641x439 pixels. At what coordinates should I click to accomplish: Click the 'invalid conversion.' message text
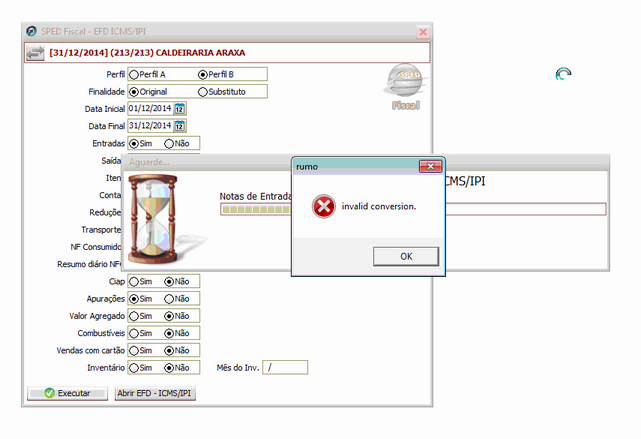[x=379, y=206]
